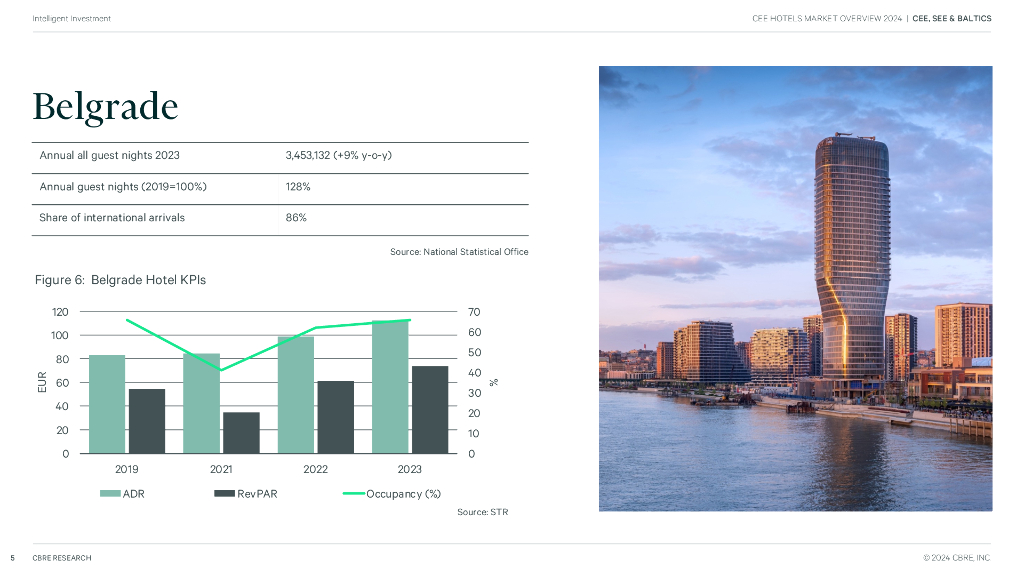
Task: Select the 2022 ADR bar in chart
Action: coord(296,395)
